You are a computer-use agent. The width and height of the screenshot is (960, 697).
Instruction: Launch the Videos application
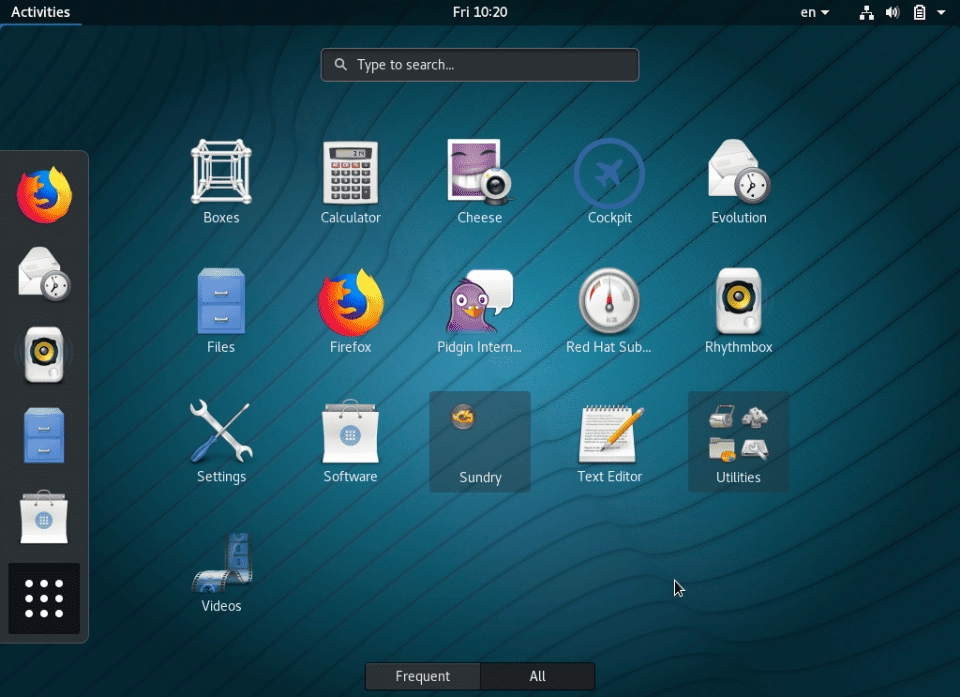tap(221, 571)
